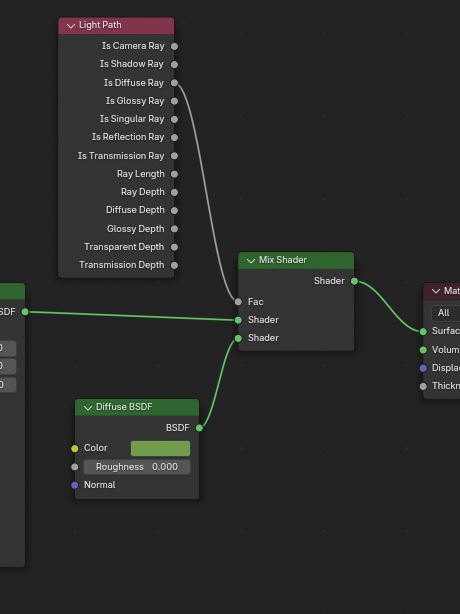Collapse the Light Path node
460x614 pixels.
click(71, 26)
